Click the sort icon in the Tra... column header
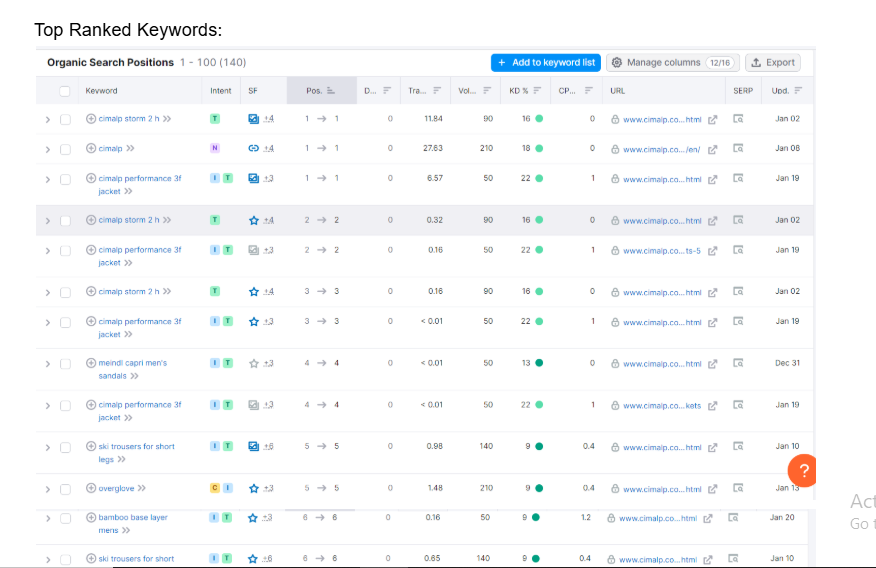The width and height of the screenshot is (876, 568). click(437, 90)
